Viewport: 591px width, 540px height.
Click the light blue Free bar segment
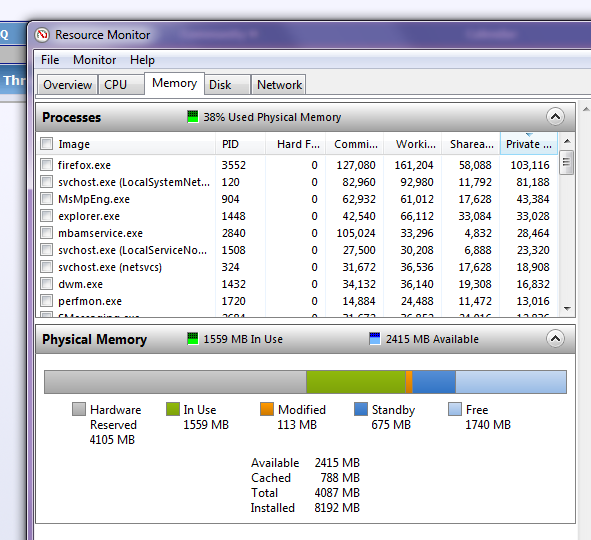tap(511, 382)
